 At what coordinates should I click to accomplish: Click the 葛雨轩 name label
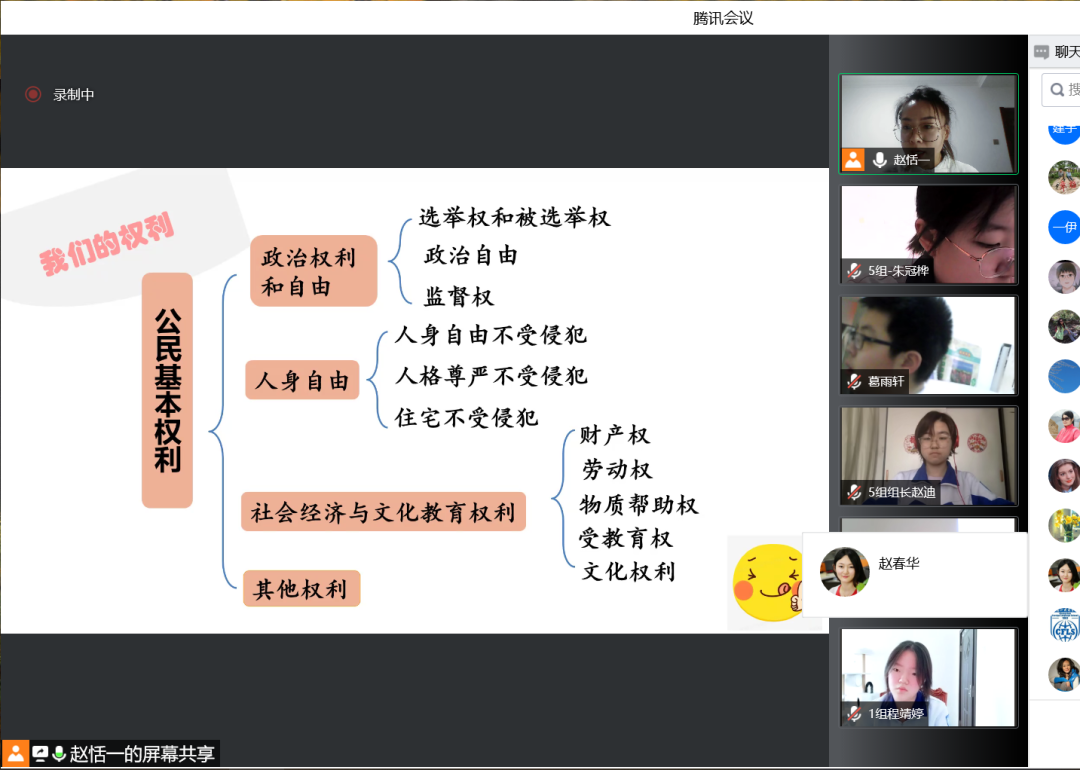[886, 382]
